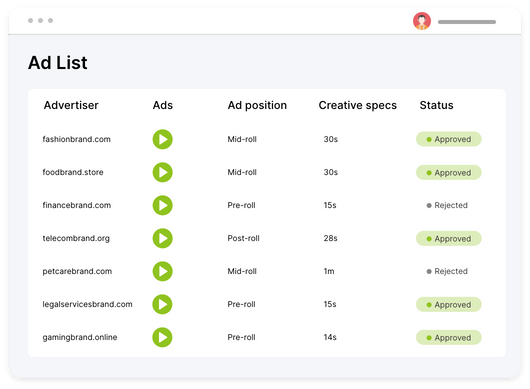
Task: Play the petcarebrand.com ad
Action: tap(163, 271)
